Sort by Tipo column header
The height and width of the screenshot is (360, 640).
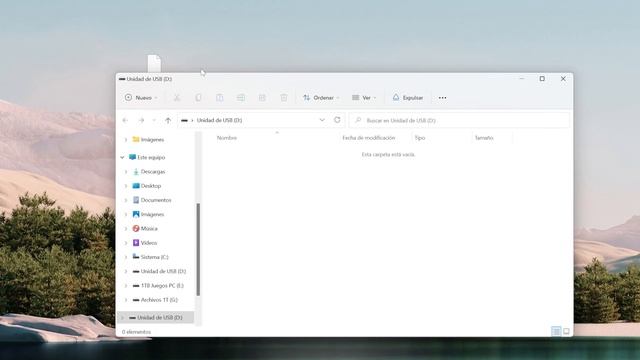pos(420,138)
